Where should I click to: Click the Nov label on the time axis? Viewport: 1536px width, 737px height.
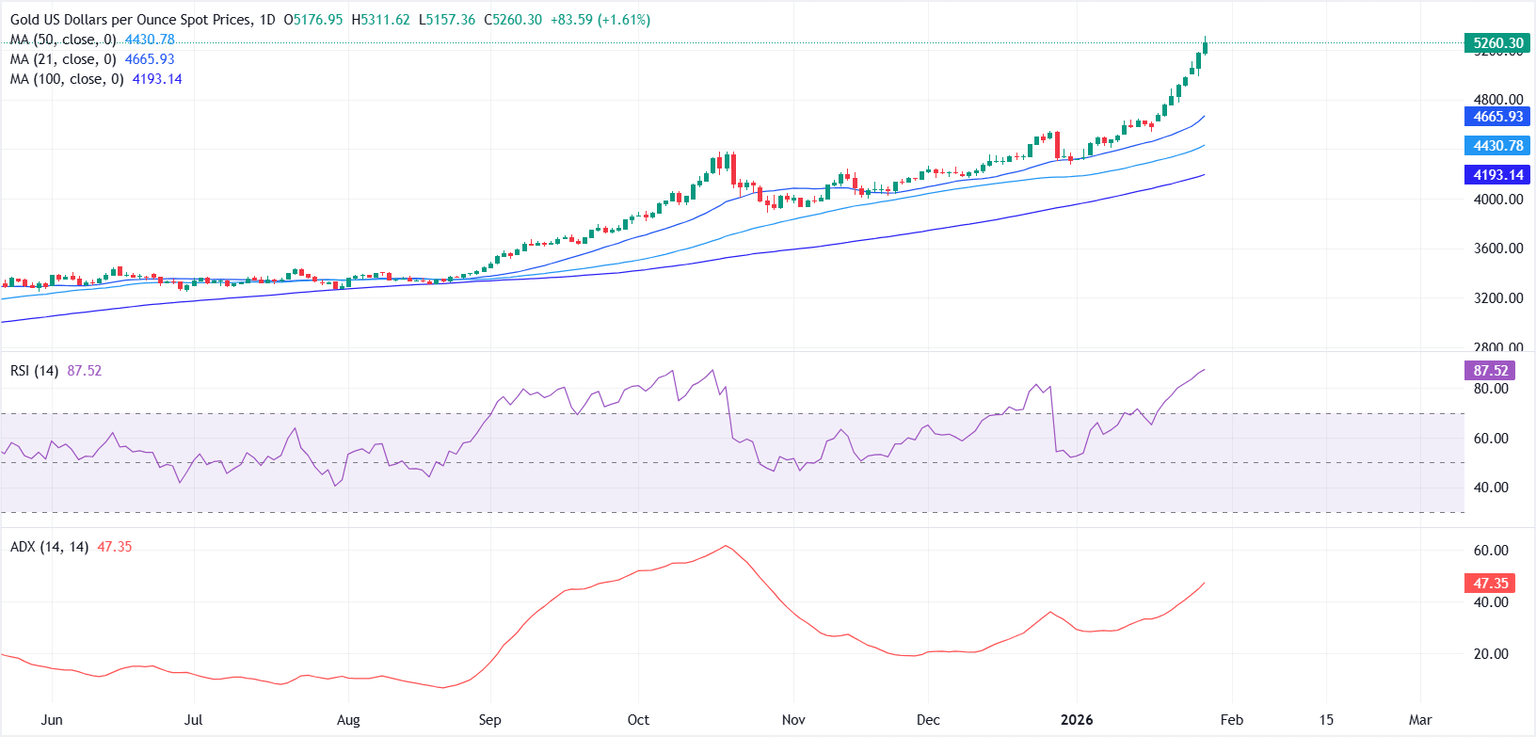793,720
